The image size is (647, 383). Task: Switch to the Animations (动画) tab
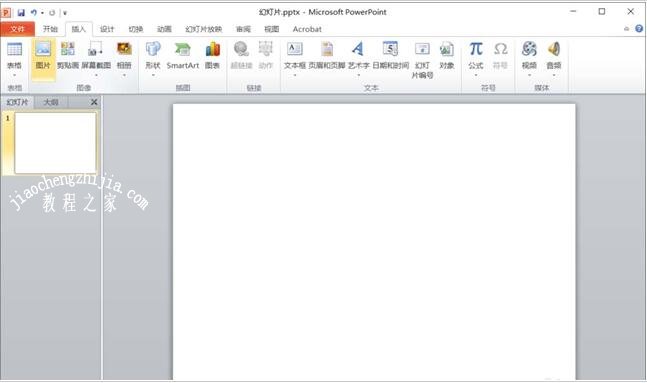(x=164, y=29)
